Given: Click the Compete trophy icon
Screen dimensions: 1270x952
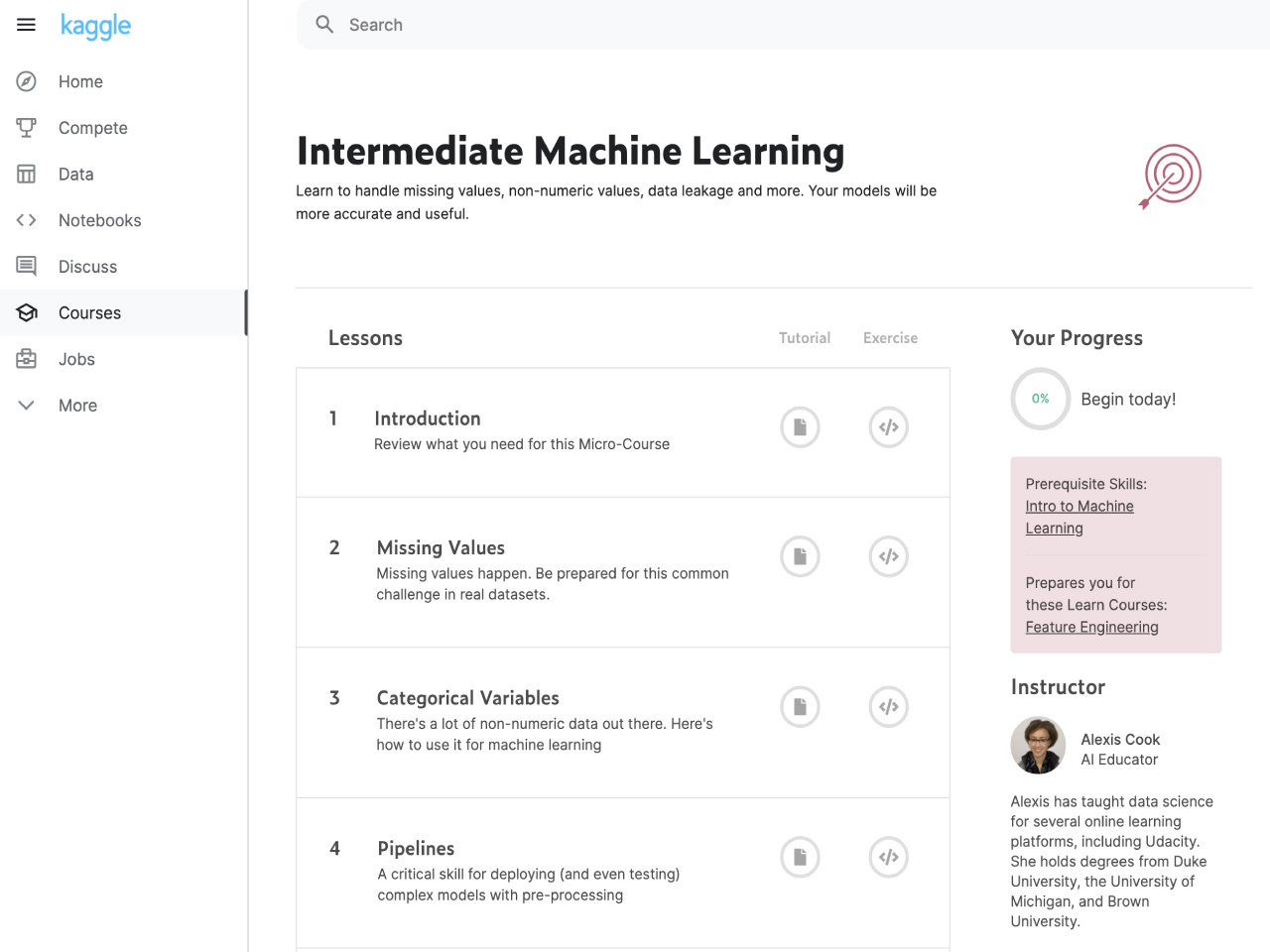Looking at the screenshot, I should [27, 127].
